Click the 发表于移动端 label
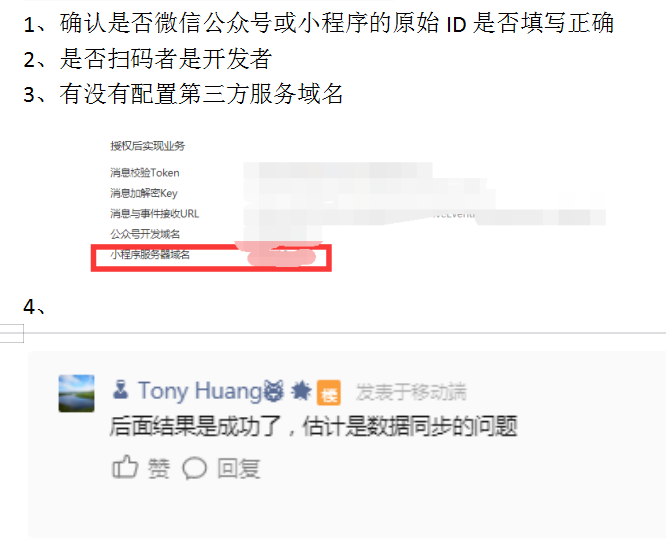This screenshot has width=666, height=556. 411,392
